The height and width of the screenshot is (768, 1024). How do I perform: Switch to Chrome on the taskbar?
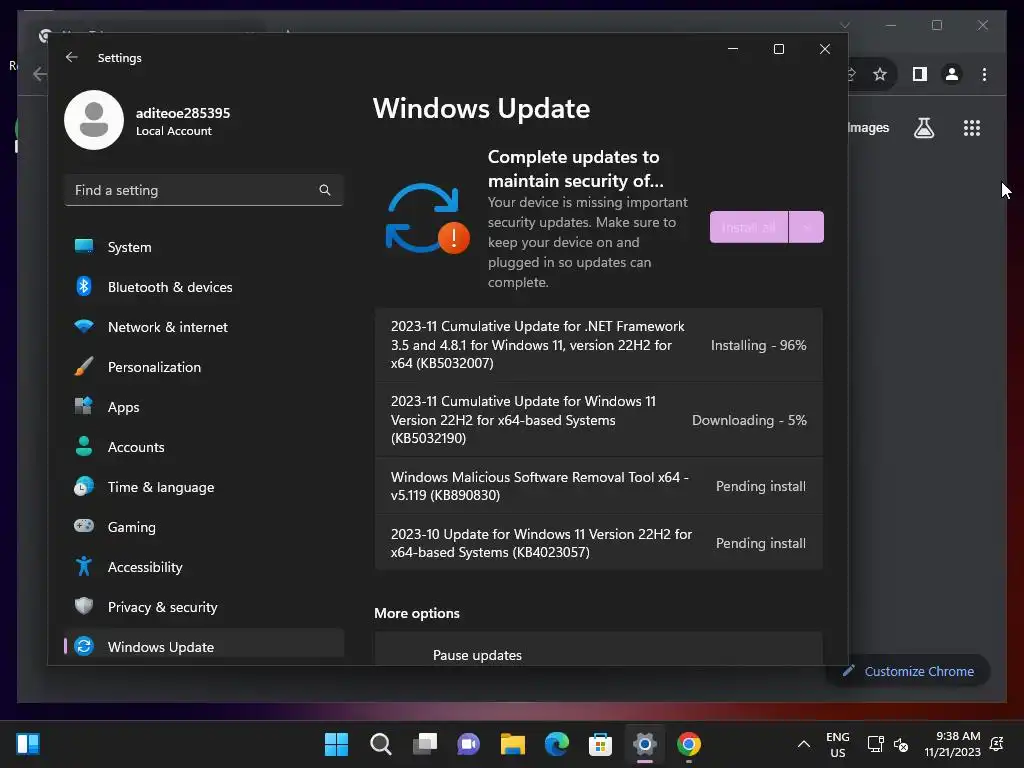(x=688, y=744)
